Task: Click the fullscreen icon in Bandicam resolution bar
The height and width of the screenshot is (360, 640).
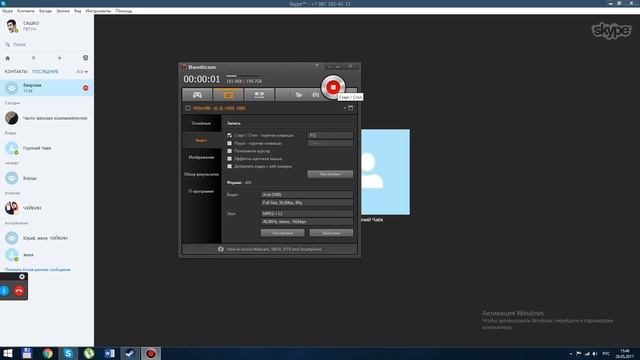Action: pyautogui.click(x=351, y=108)
